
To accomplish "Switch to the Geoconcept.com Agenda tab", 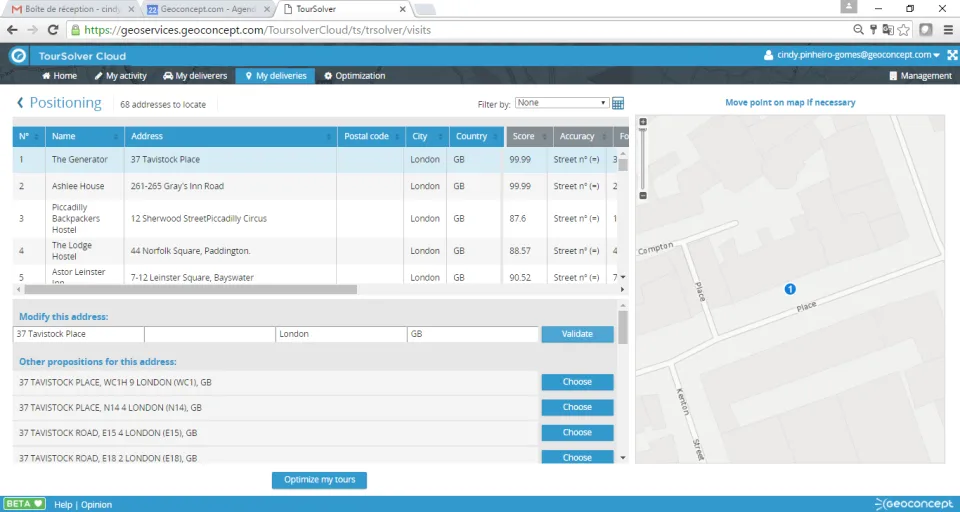I will 207,9.
